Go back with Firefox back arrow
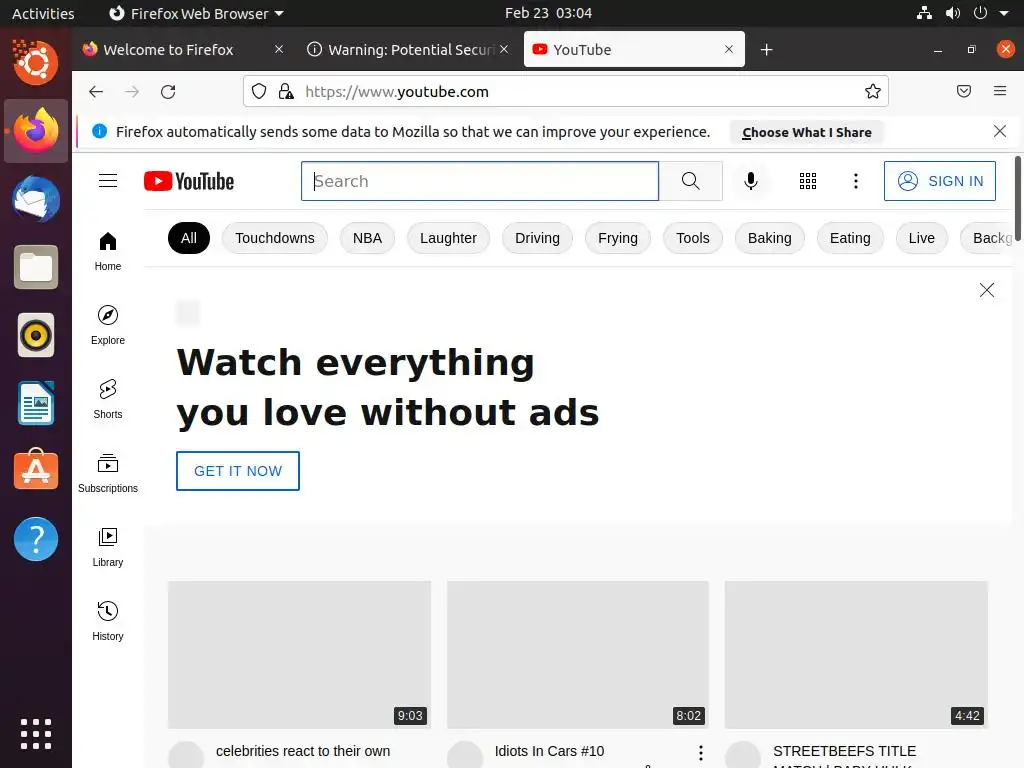 pyautogui.click(x=96, y=91)
